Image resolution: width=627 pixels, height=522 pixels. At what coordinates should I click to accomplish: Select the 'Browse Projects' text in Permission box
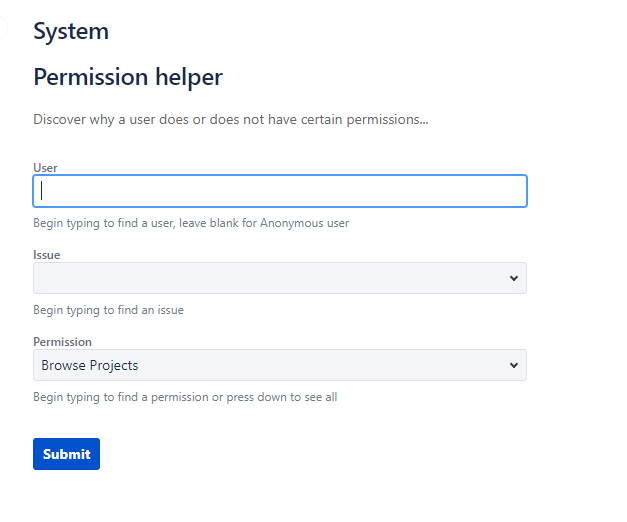click(90, 365)
